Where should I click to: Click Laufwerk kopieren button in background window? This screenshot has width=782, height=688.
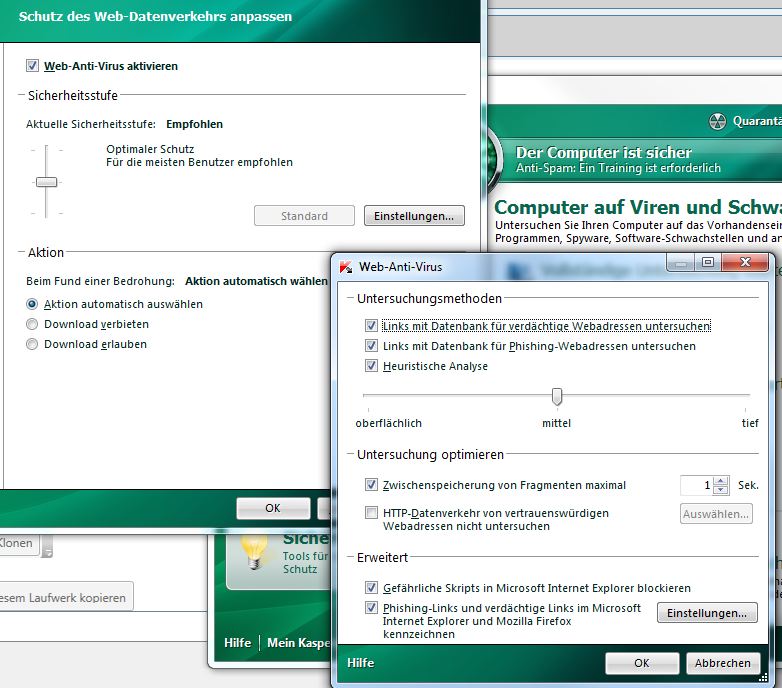66,597
